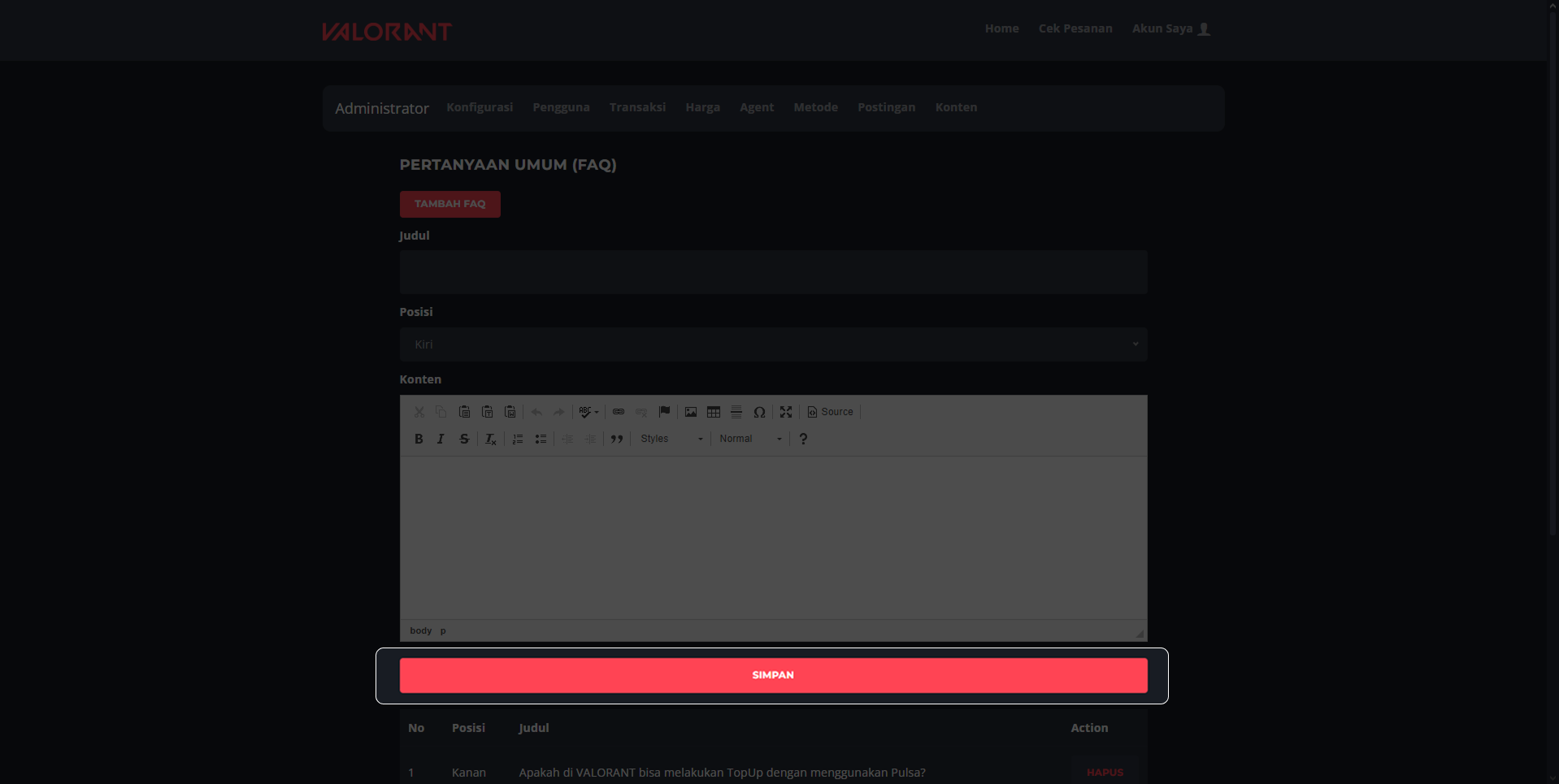
Task: Click the TAMBAH FAQ button
Action: tap(449, 204)
